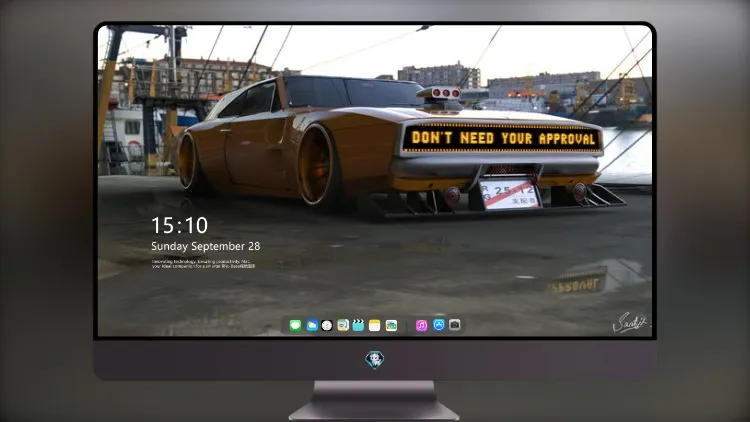Open the Weather app in dock

(x=311, y=325)
